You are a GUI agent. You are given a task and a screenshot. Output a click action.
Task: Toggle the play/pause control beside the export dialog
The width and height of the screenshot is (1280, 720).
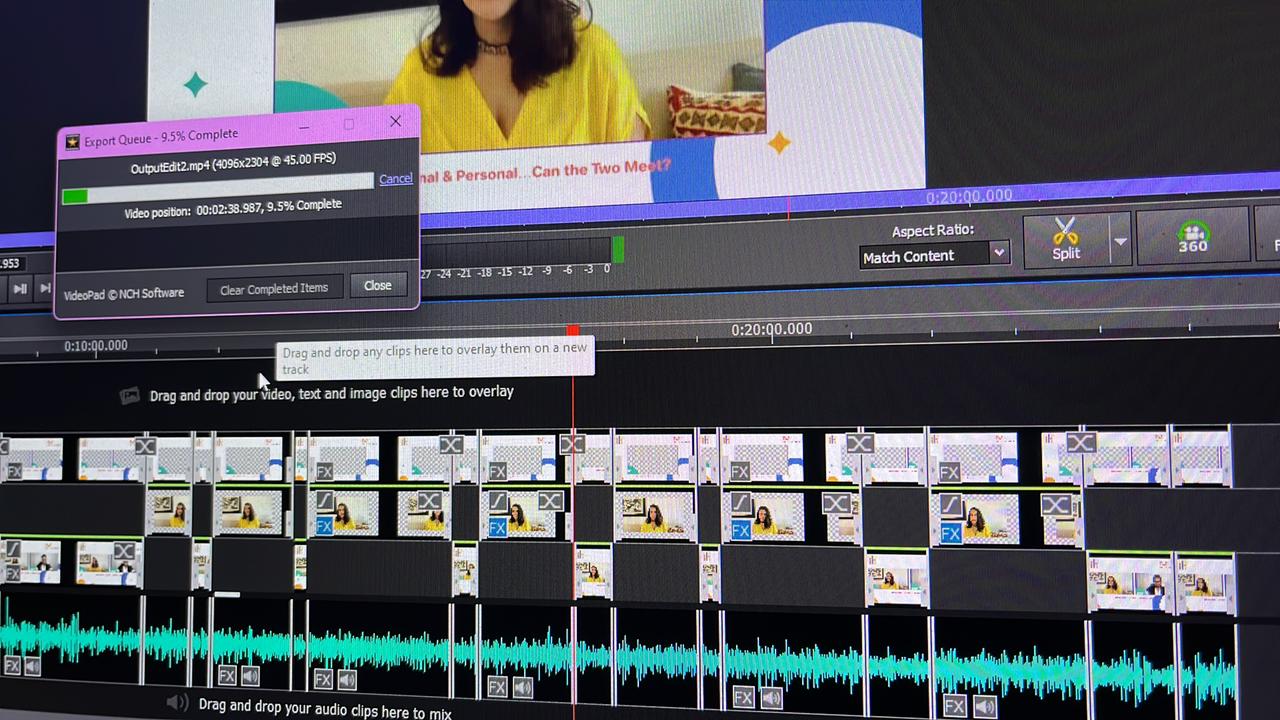(x=19, y=289)
